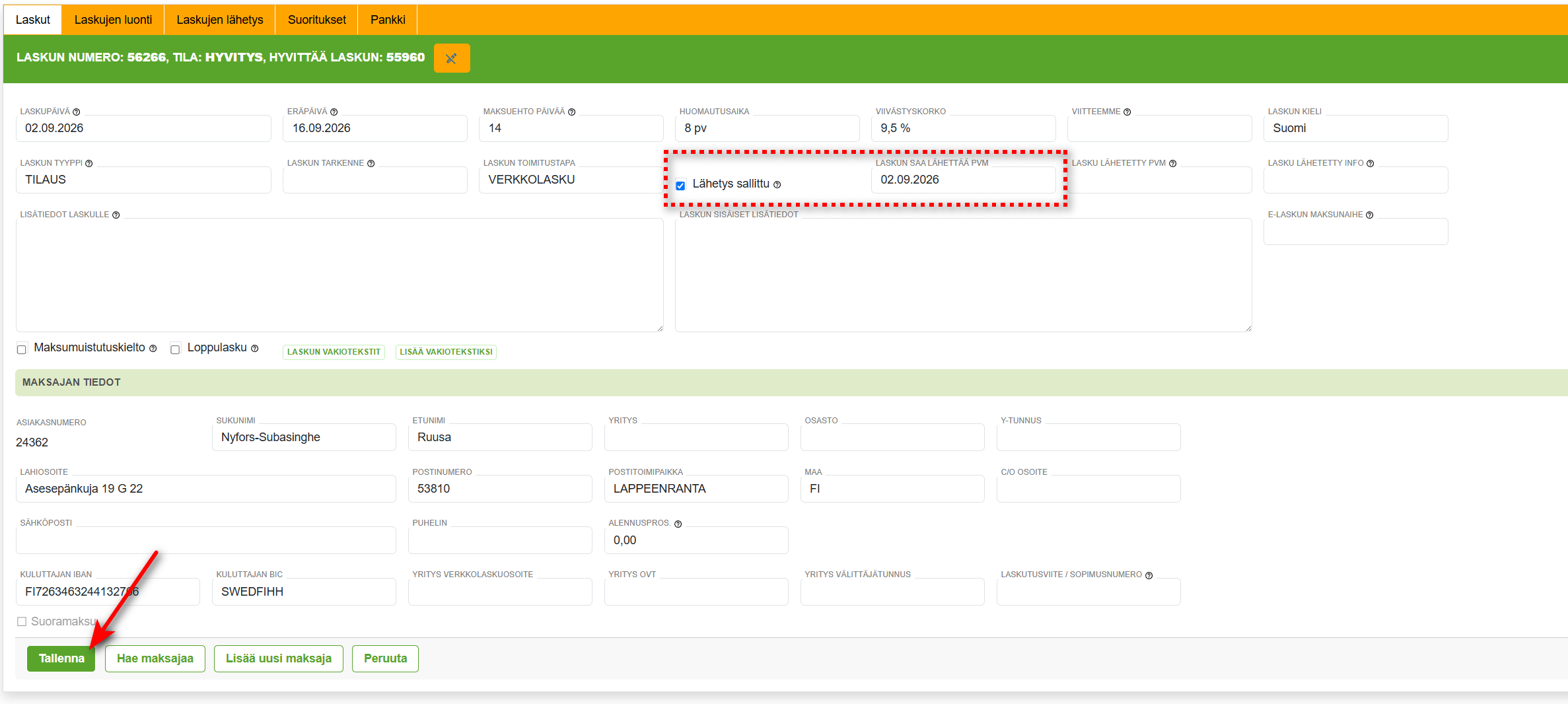Click the green Tallenna button

[61, 658]
